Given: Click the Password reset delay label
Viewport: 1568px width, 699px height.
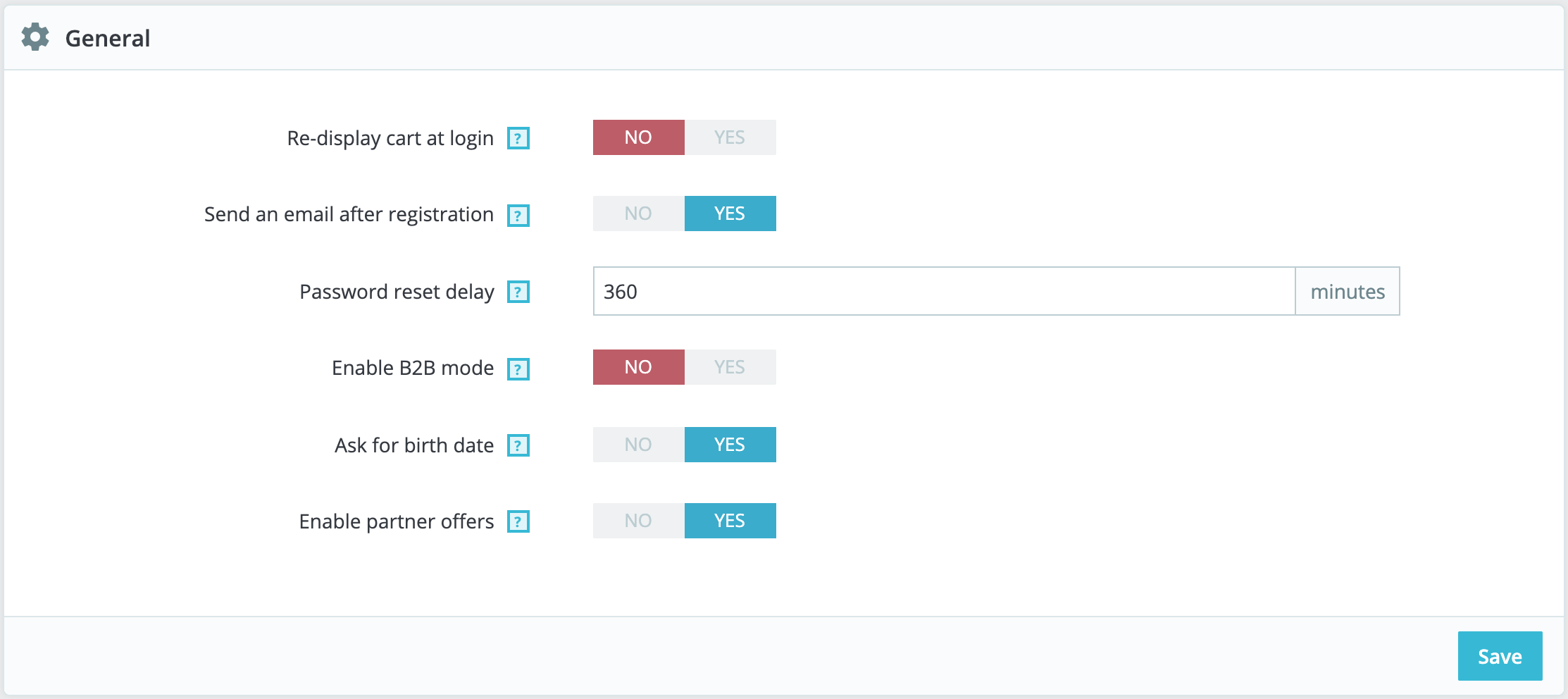Looking at the screenshot, I should pos(397,291).
